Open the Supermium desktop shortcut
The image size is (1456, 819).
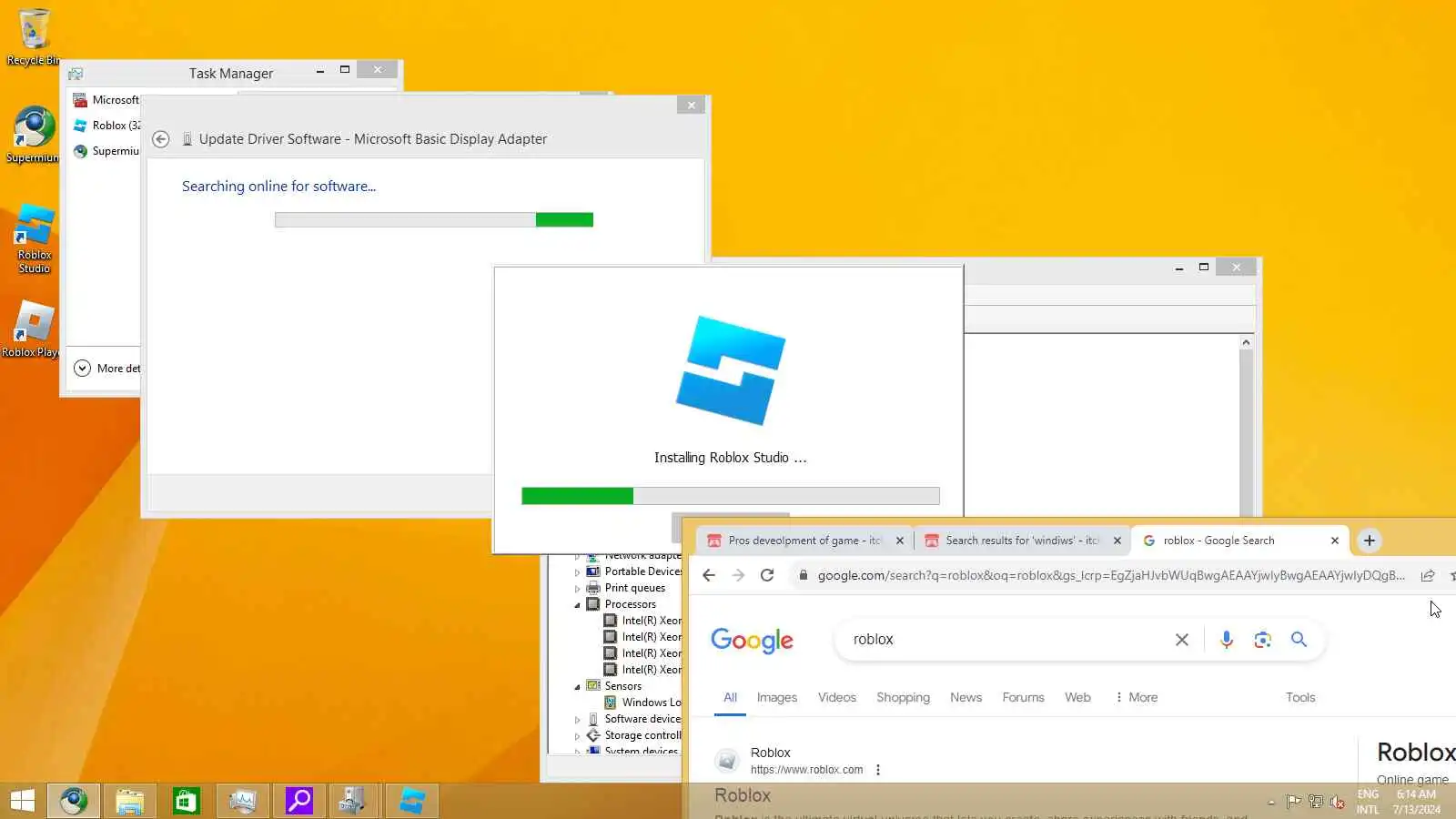(33, 135)
